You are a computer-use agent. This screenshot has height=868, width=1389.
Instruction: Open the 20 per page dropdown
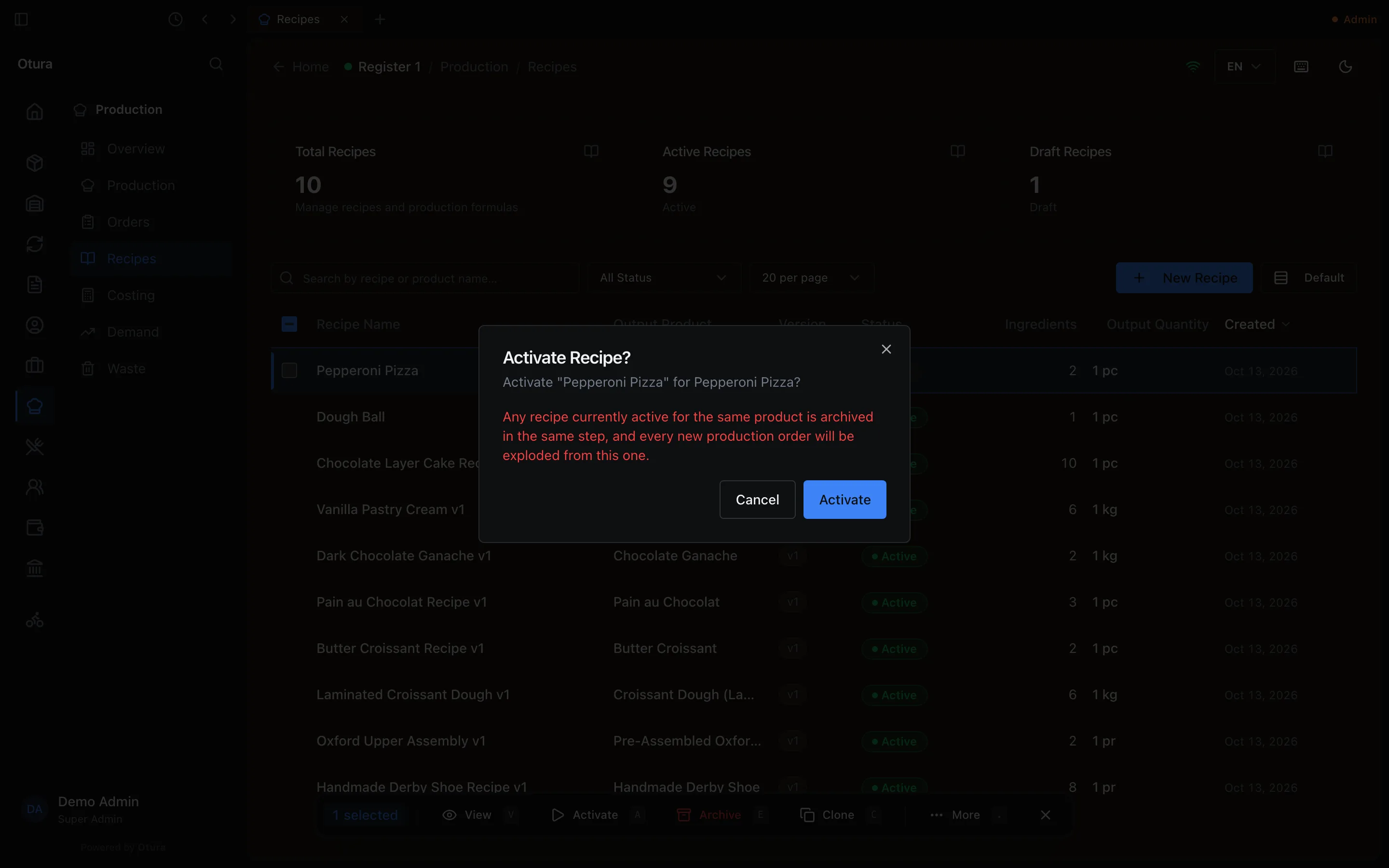(811, 278)
